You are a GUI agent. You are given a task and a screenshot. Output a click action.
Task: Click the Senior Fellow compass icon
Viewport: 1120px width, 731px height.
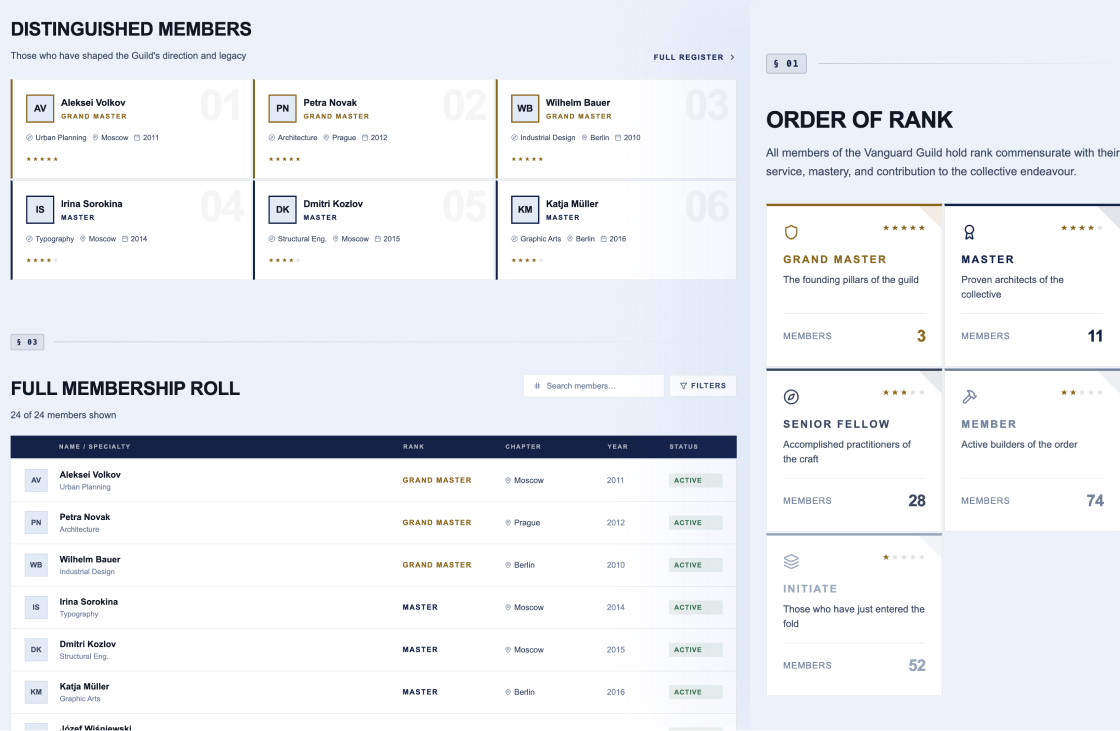pyautogui.click(x=791, y=397)
